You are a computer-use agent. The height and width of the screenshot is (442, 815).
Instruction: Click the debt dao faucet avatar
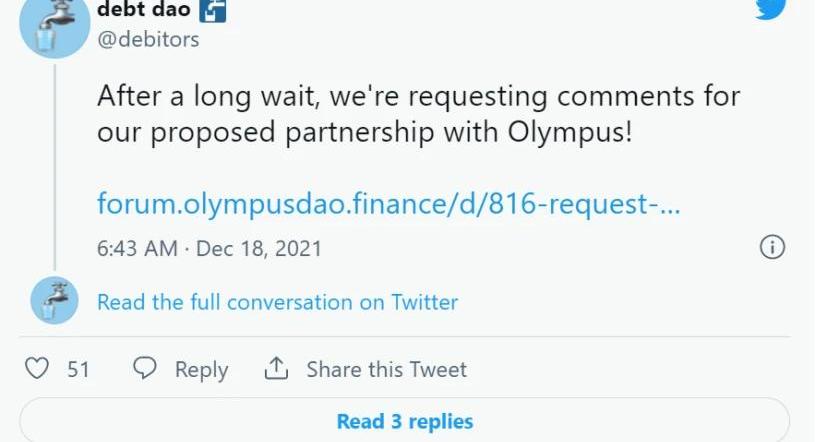pyautogui.click(x=54, y=24)
